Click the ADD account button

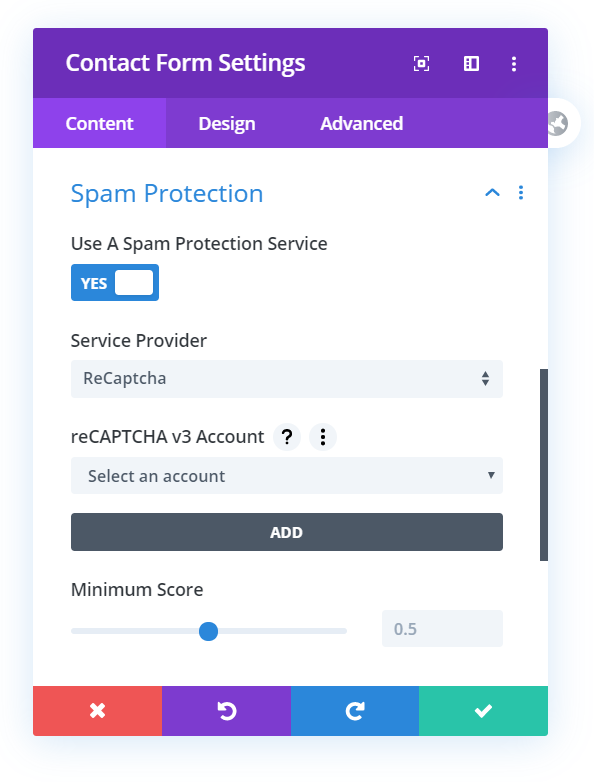(287, 532)
